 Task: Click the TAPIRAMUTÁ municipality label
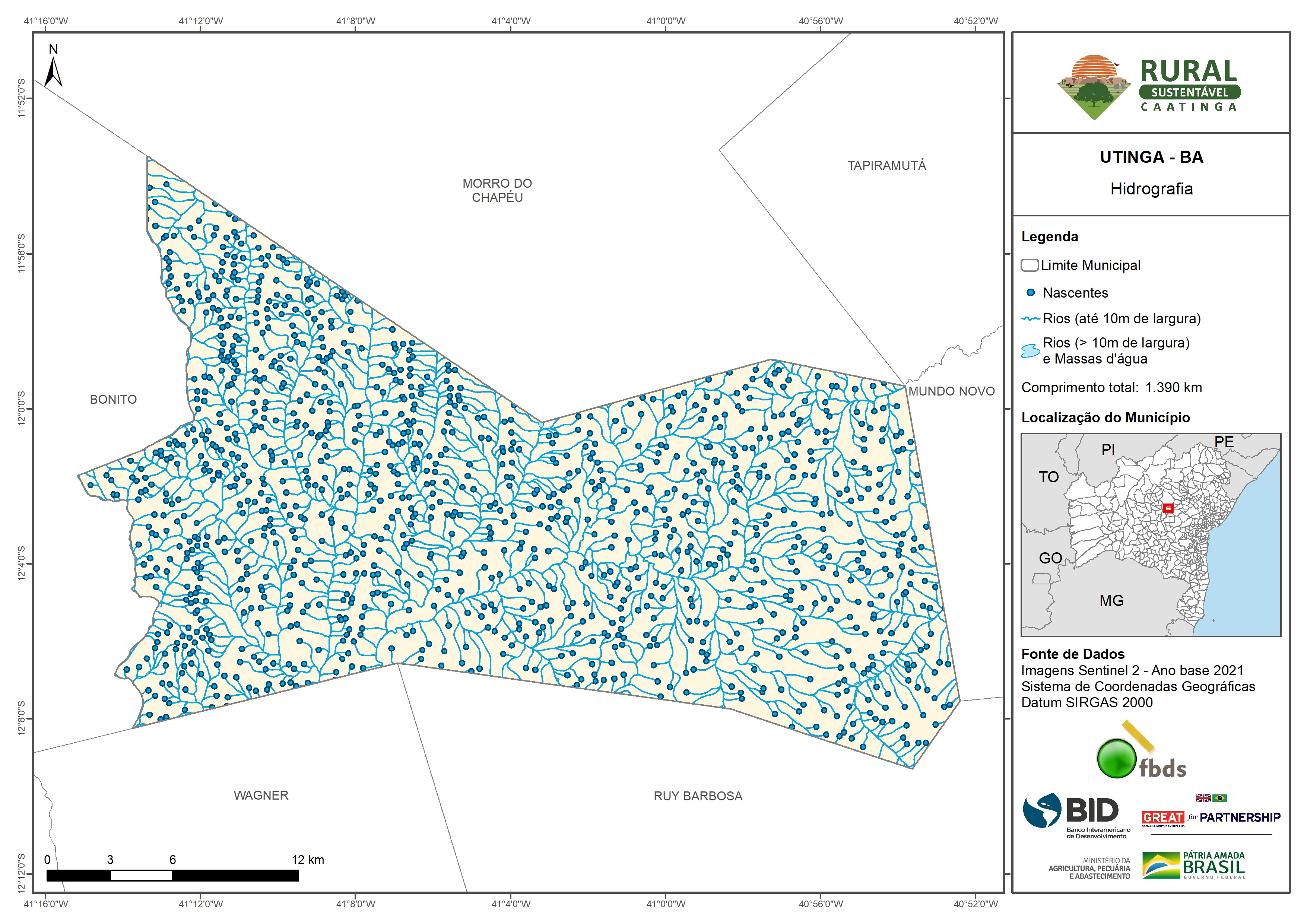tap(886, 166)
